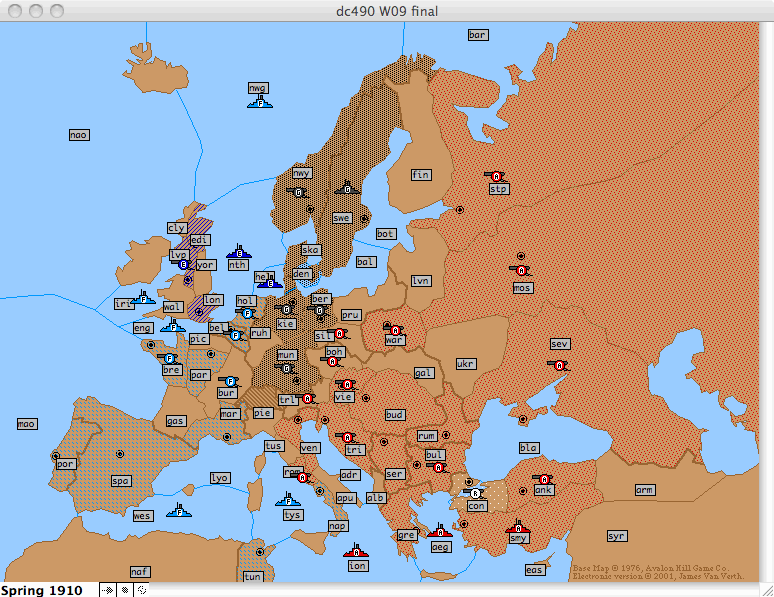This screenshot has width=774, height=597.
Task: Click the mao sea label
Action: click(x=27, y=424)
